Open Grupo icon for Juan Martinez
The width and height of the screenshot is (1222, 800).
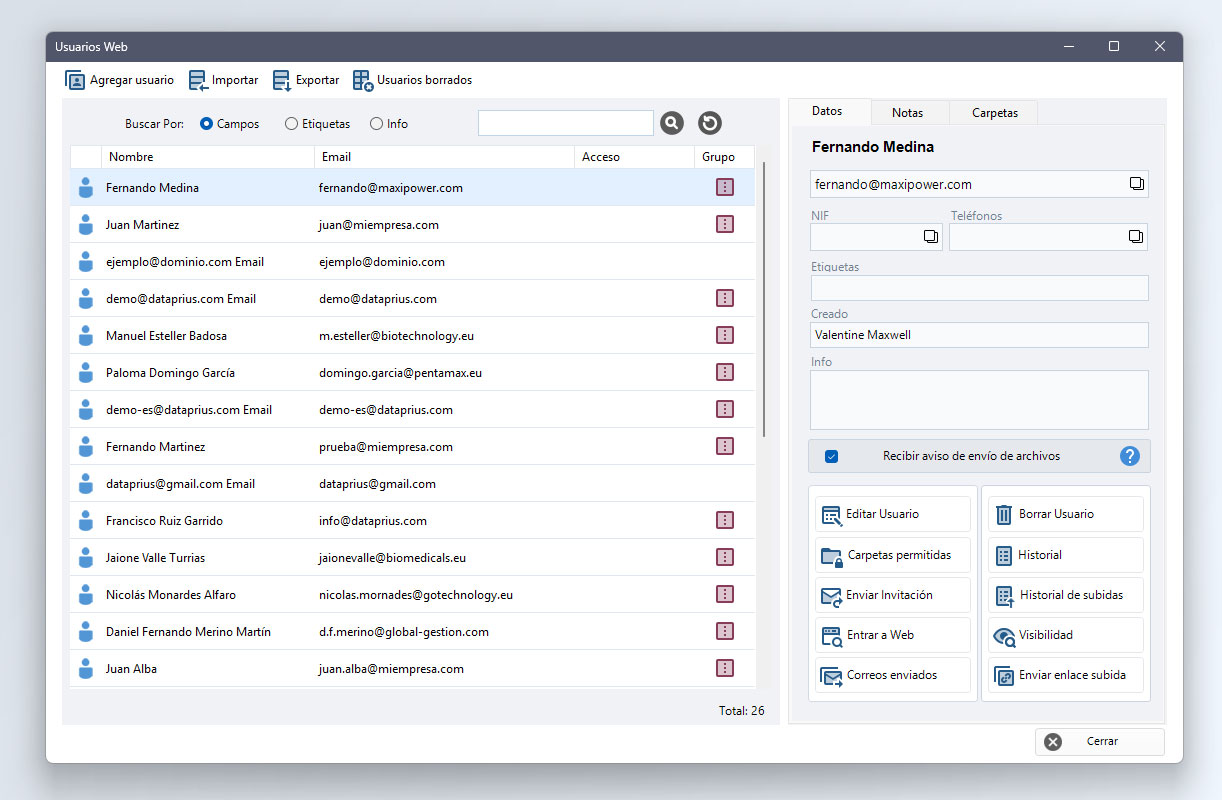[x=725, y=224]
